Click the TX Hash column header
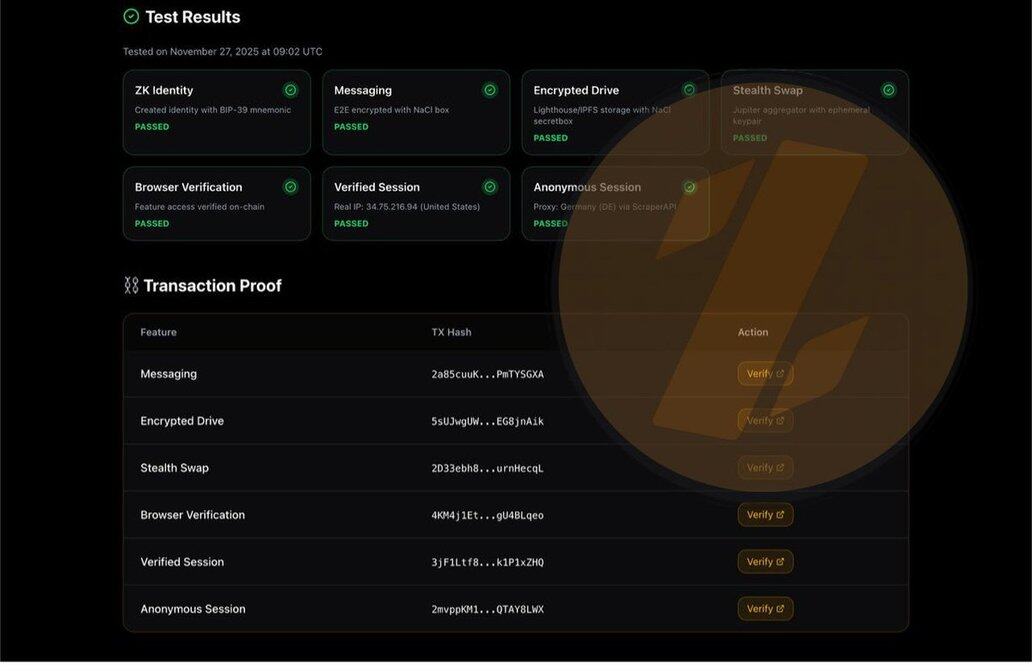 [451, 332]
